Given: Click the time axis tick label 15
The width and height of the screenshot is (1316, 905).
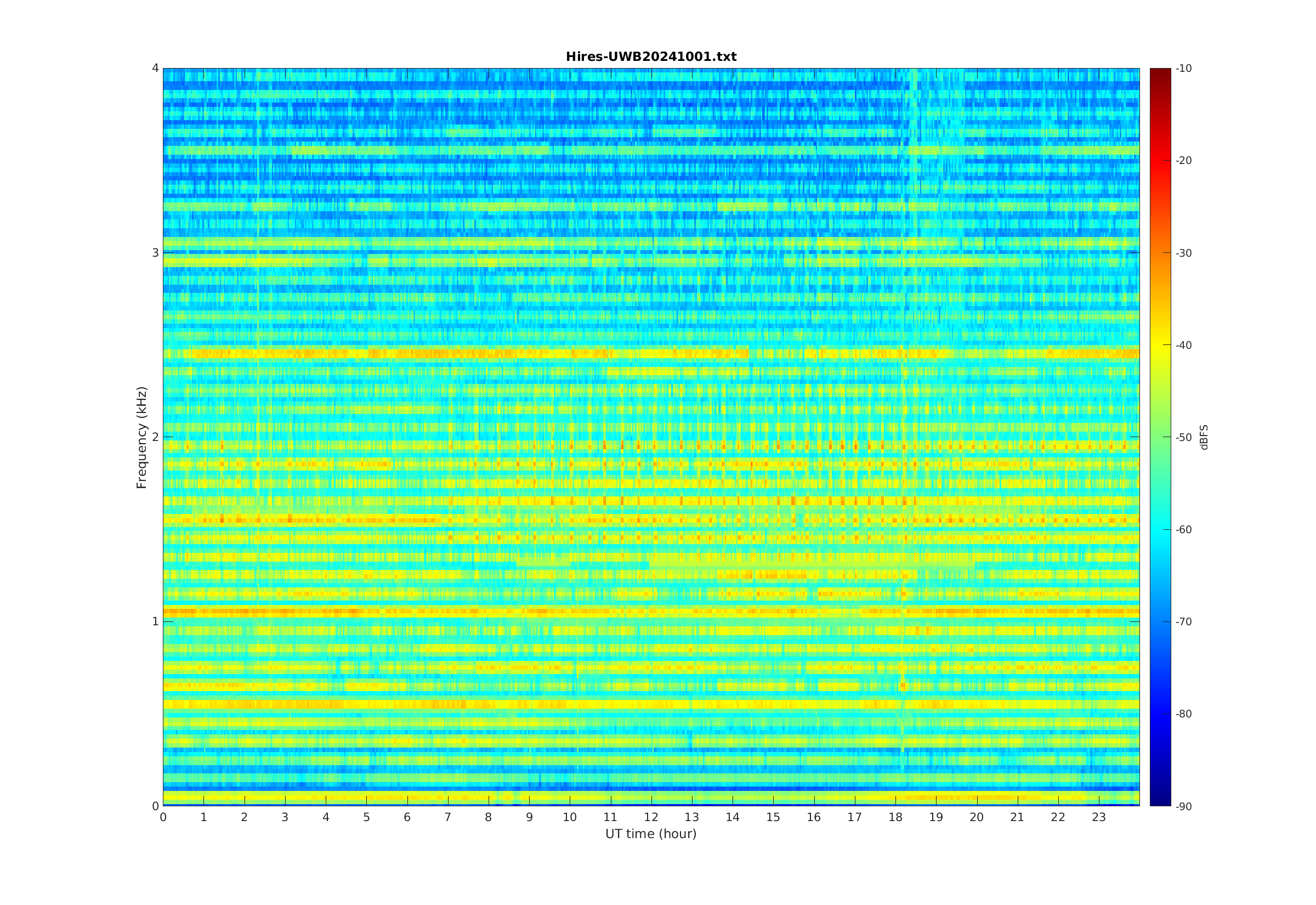Looking at the screenshot, I should click(773, 817).
